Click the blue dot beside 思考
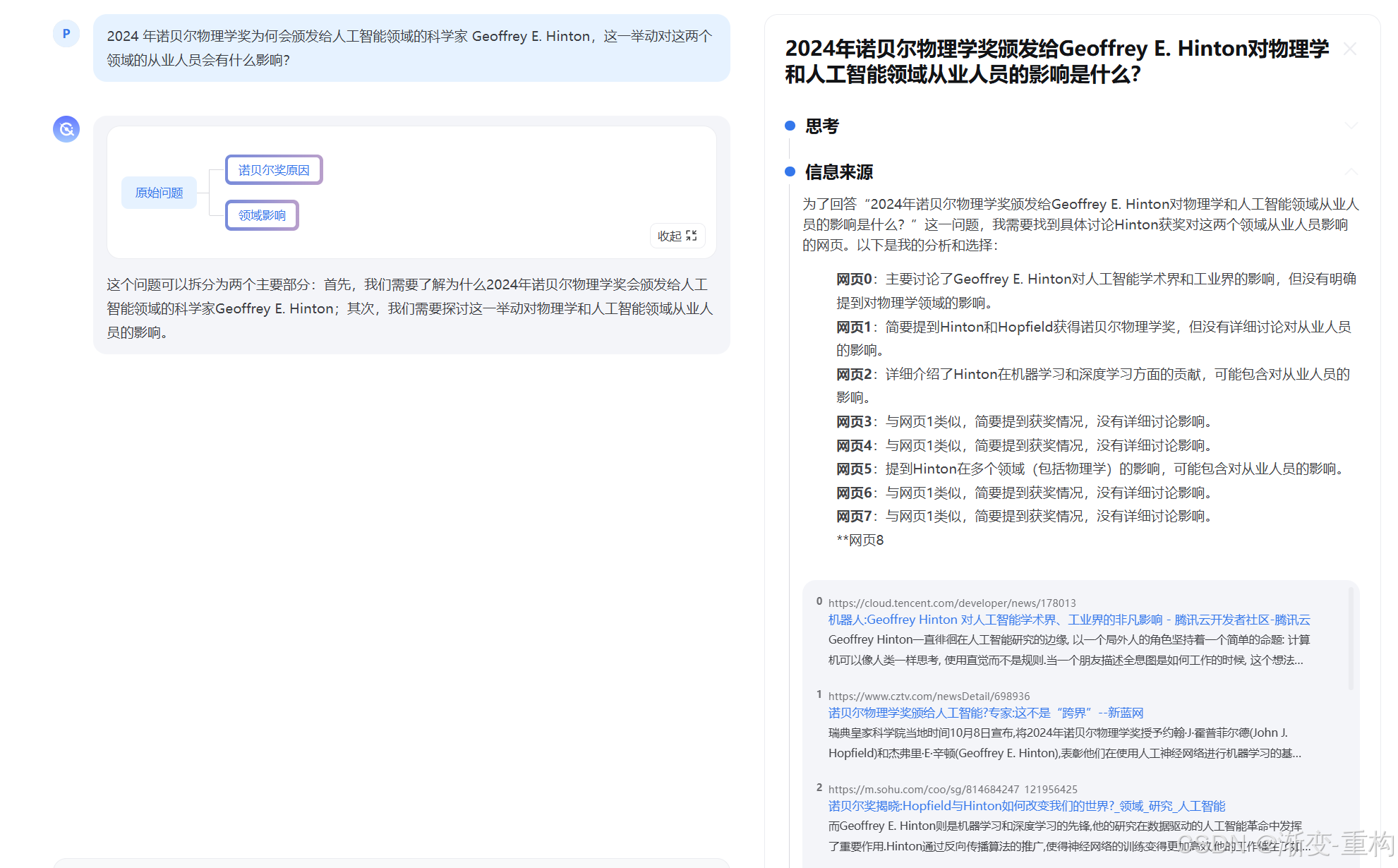1398x868 pixels. pos(790,126)
